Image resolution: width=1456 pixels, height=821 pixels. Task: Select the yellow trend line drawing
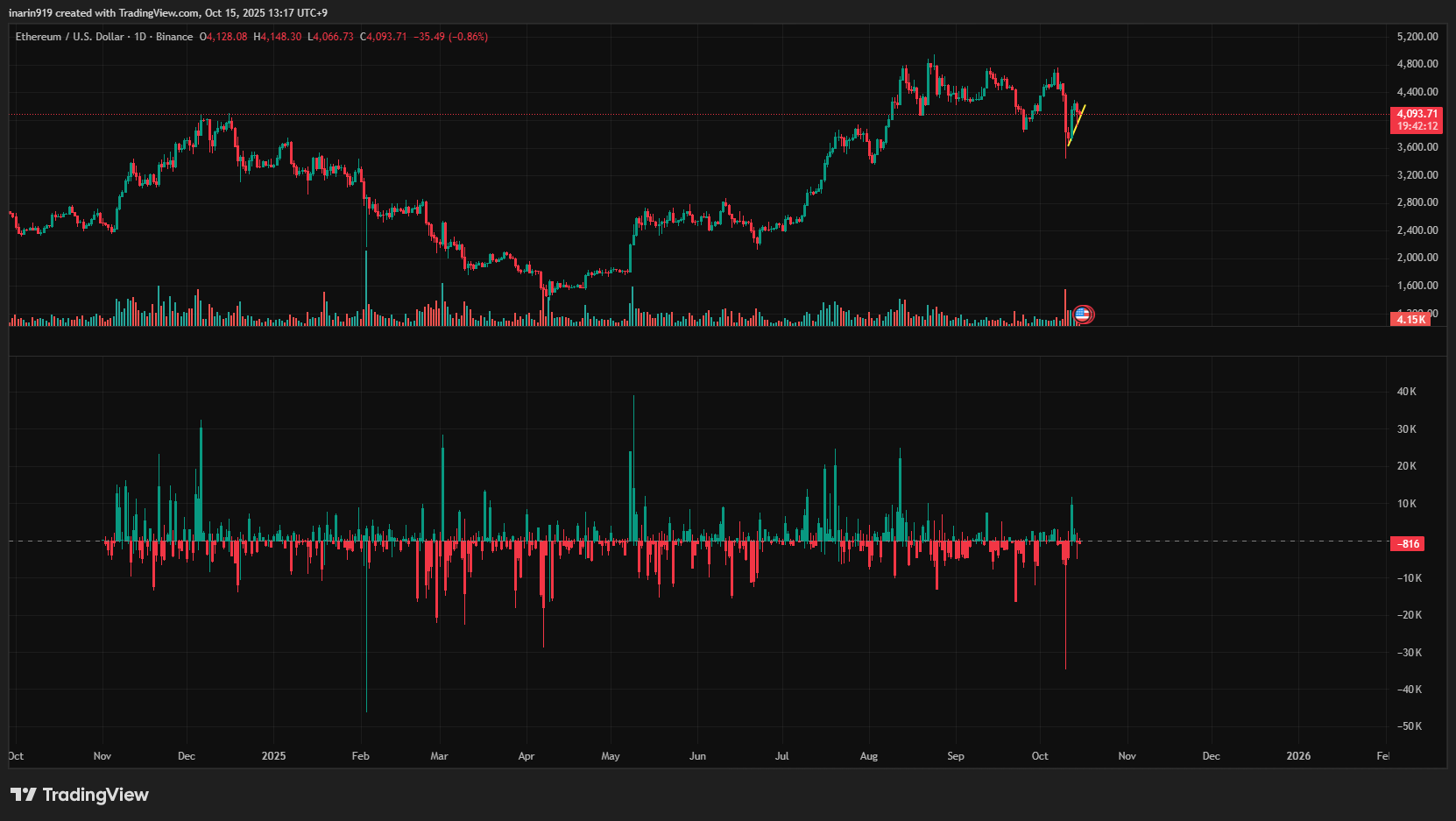click(1077, 124)
